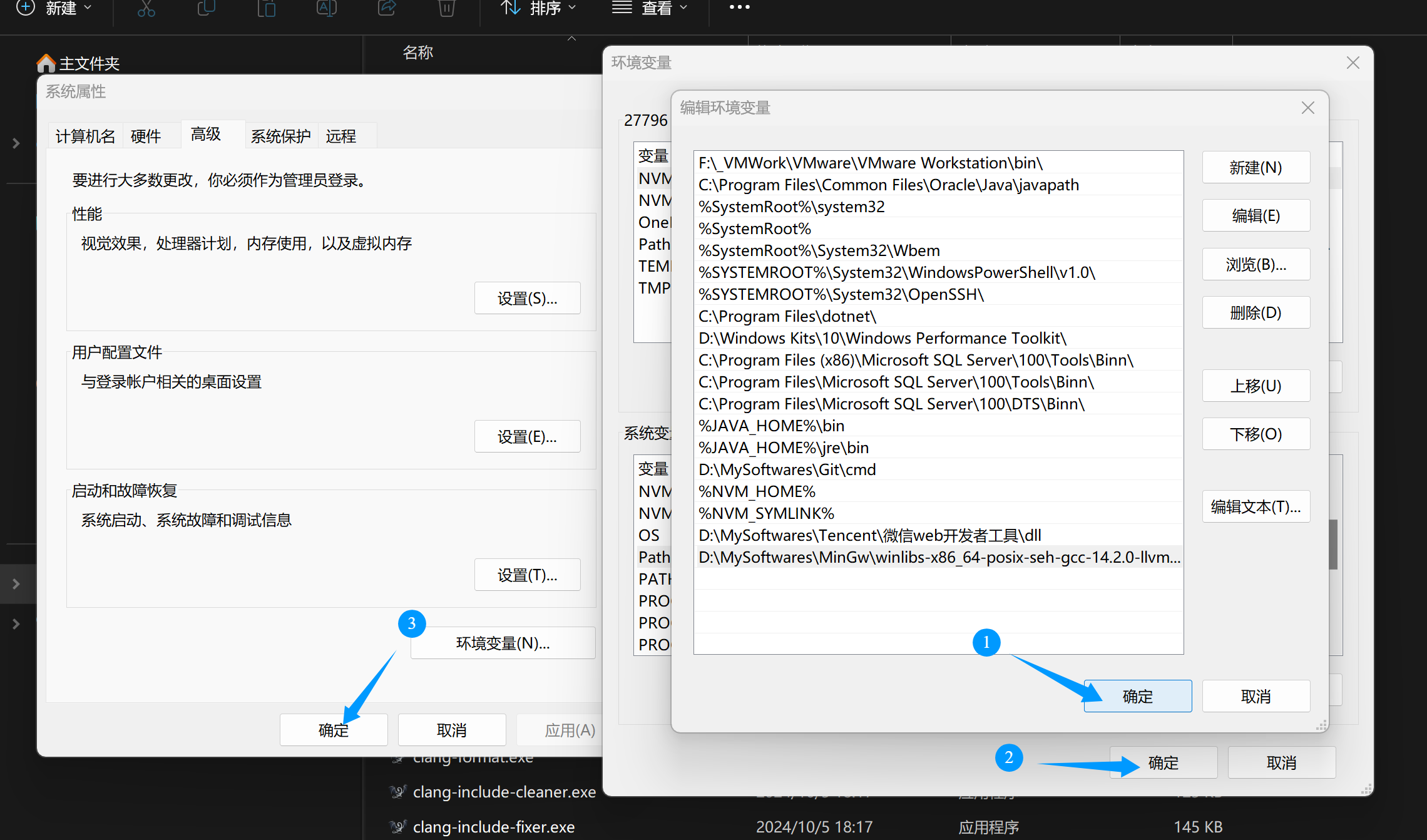
Task: Cancel the 编辑环境变量 dialog
Action: [1256, 696]
